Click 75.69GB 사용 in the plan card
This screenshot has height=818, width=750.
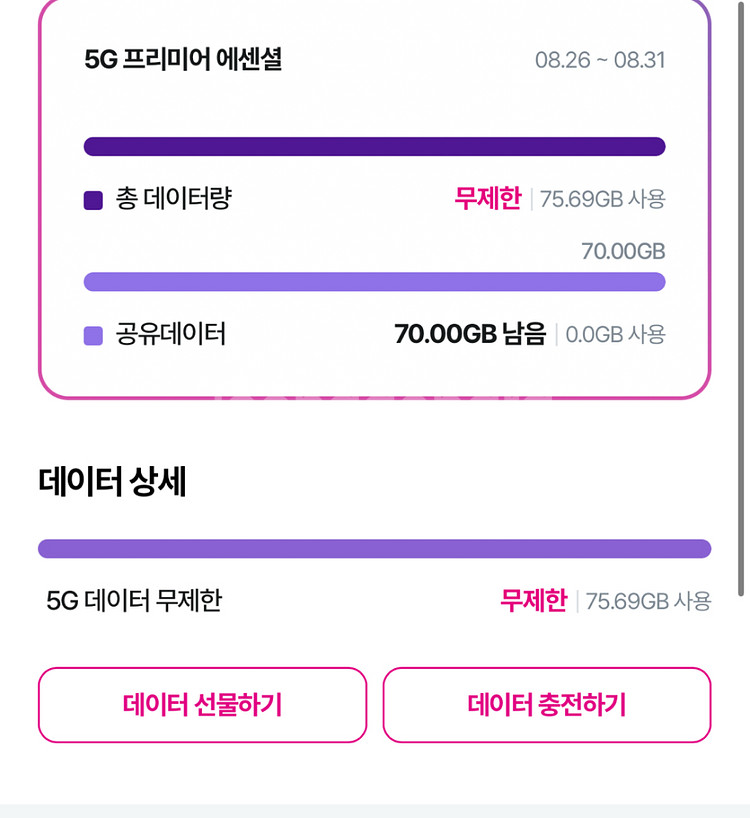click(x=602, y=200)
